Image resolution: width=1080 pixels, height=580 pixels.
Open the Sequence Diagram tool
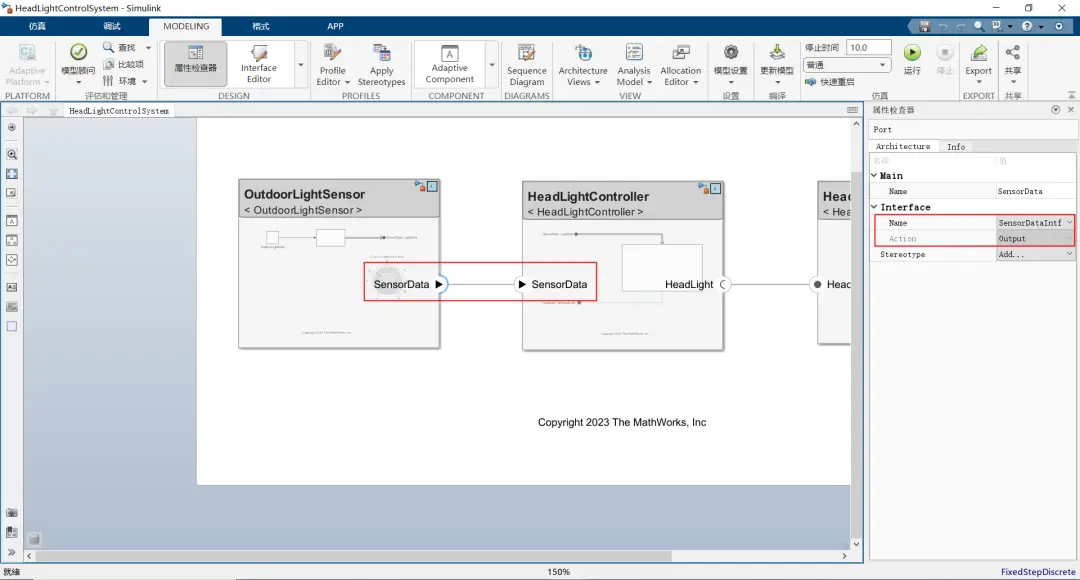coord(527,66)
